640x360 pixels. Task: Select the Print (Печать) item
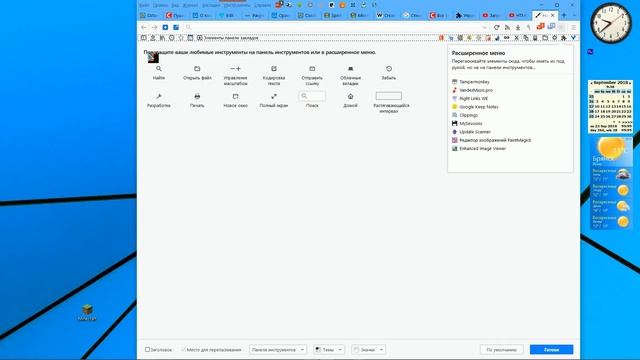tap(197, 100)
